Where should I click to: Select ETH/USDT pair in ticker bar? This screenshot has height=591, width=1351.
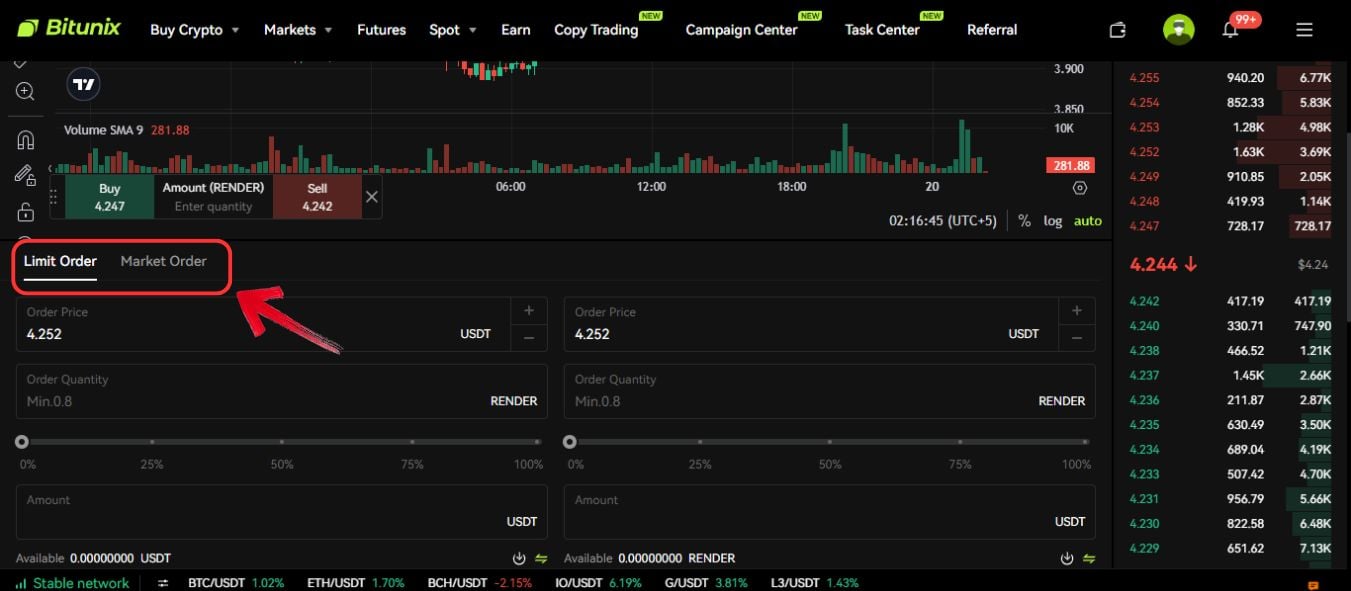click(x=355, y=583)
